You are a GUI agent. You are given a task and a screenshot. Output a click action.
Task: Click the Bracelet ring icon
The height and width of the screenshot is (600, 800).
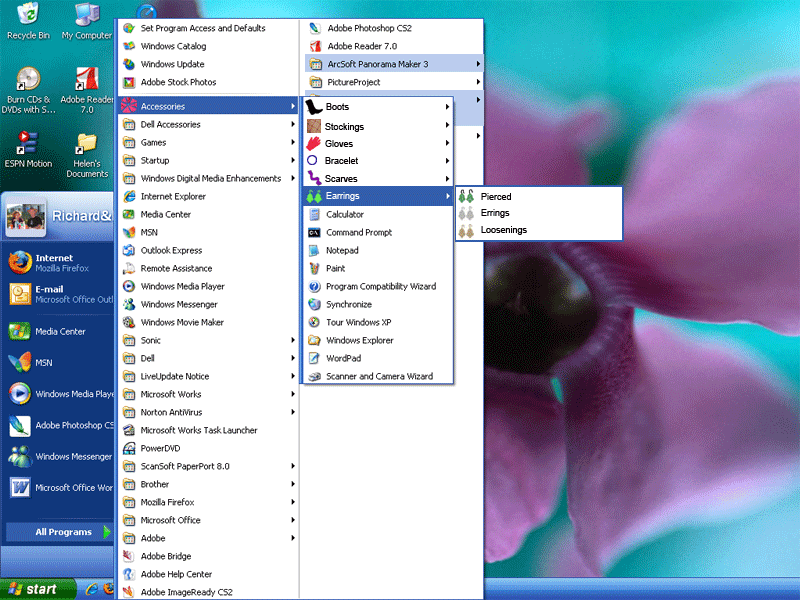(x=312, y=160)
